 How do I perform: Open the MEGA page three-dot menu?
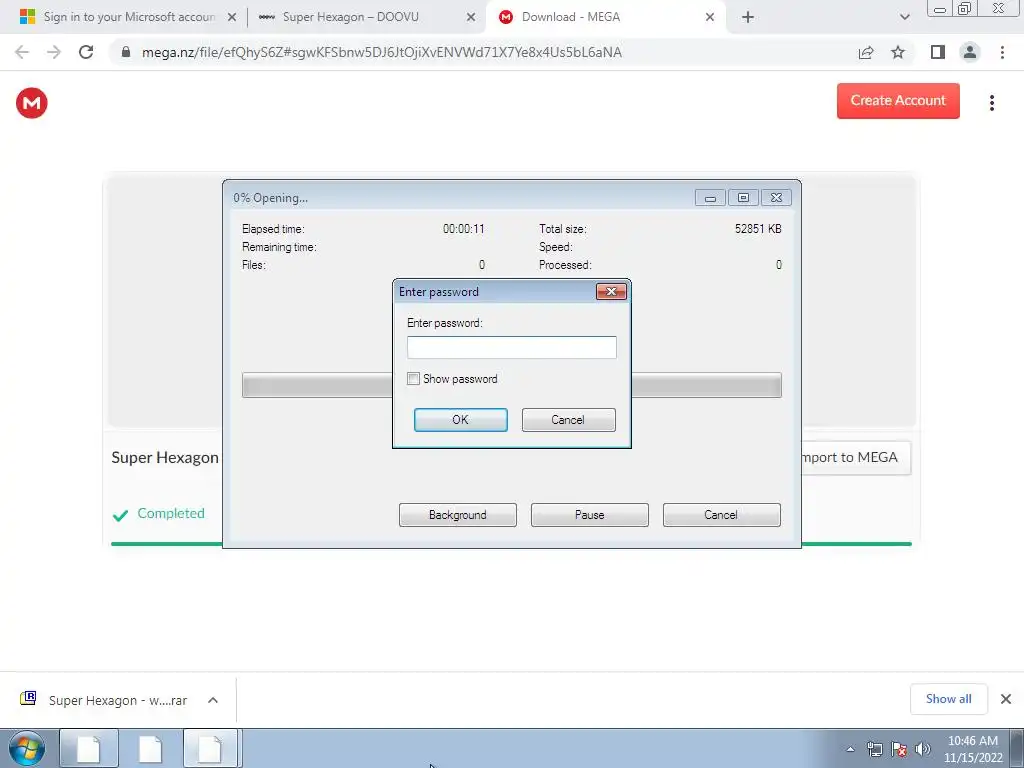tap(991, 103)
